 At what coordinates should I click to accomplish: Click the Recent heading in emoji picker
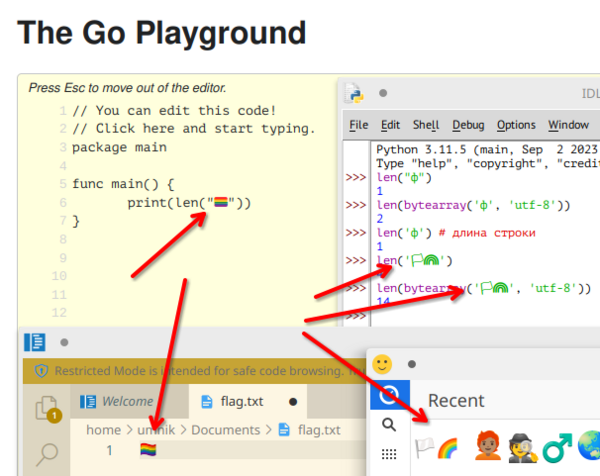tap(456, 401)
